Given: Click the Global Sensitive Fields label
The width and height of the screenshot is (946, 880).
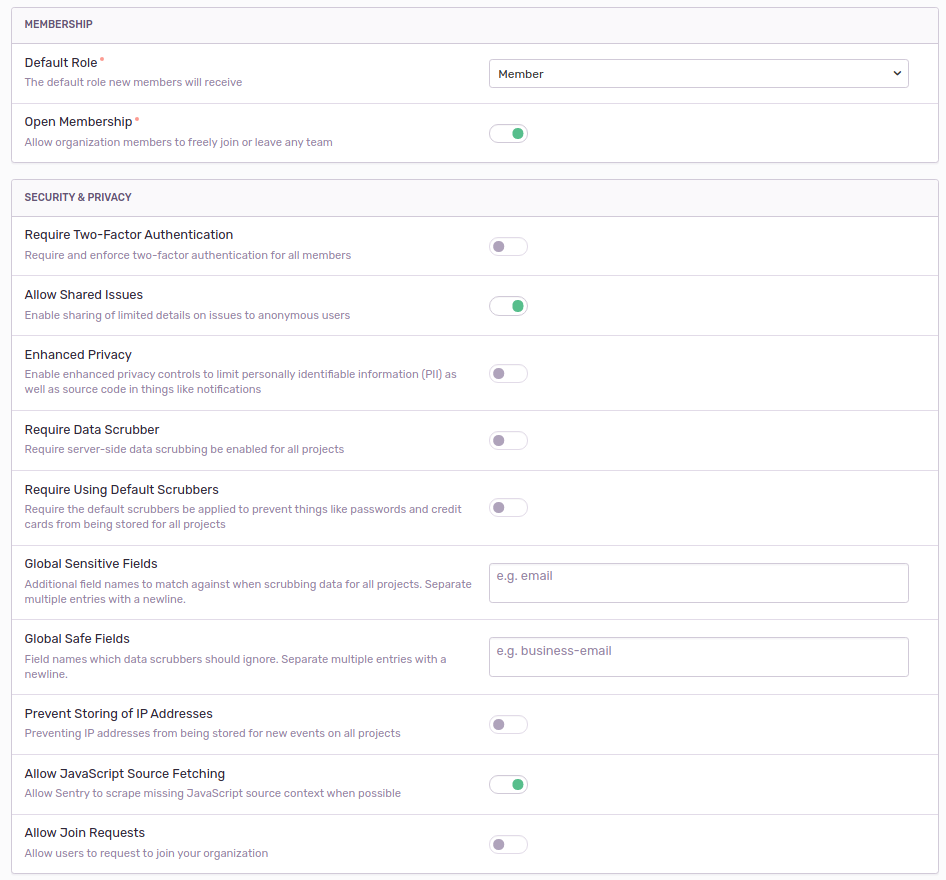Looking at the screenshot, I should (x=91, y=564).
